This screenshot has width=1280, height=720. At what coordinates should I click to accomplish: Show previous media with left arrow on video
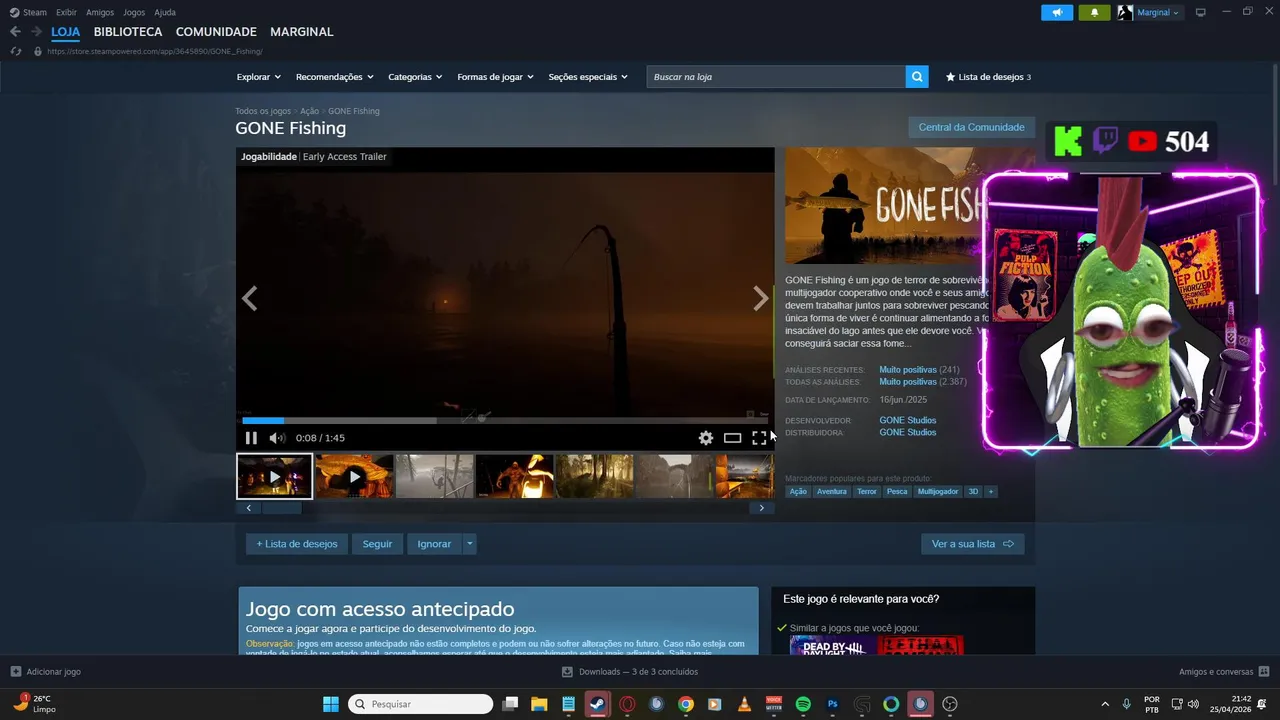pyautogui.click(x=250, y=298)
